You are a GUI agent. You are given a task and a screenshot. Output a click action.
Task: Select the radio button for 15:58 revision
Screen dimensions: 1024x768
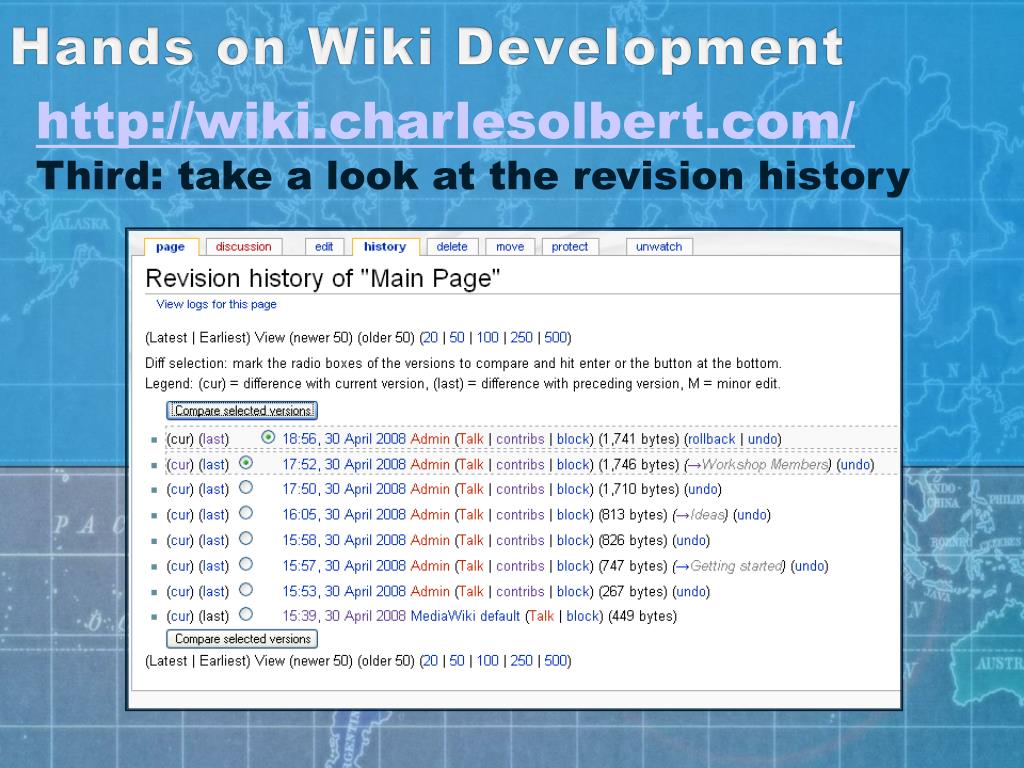coord(246,539)
